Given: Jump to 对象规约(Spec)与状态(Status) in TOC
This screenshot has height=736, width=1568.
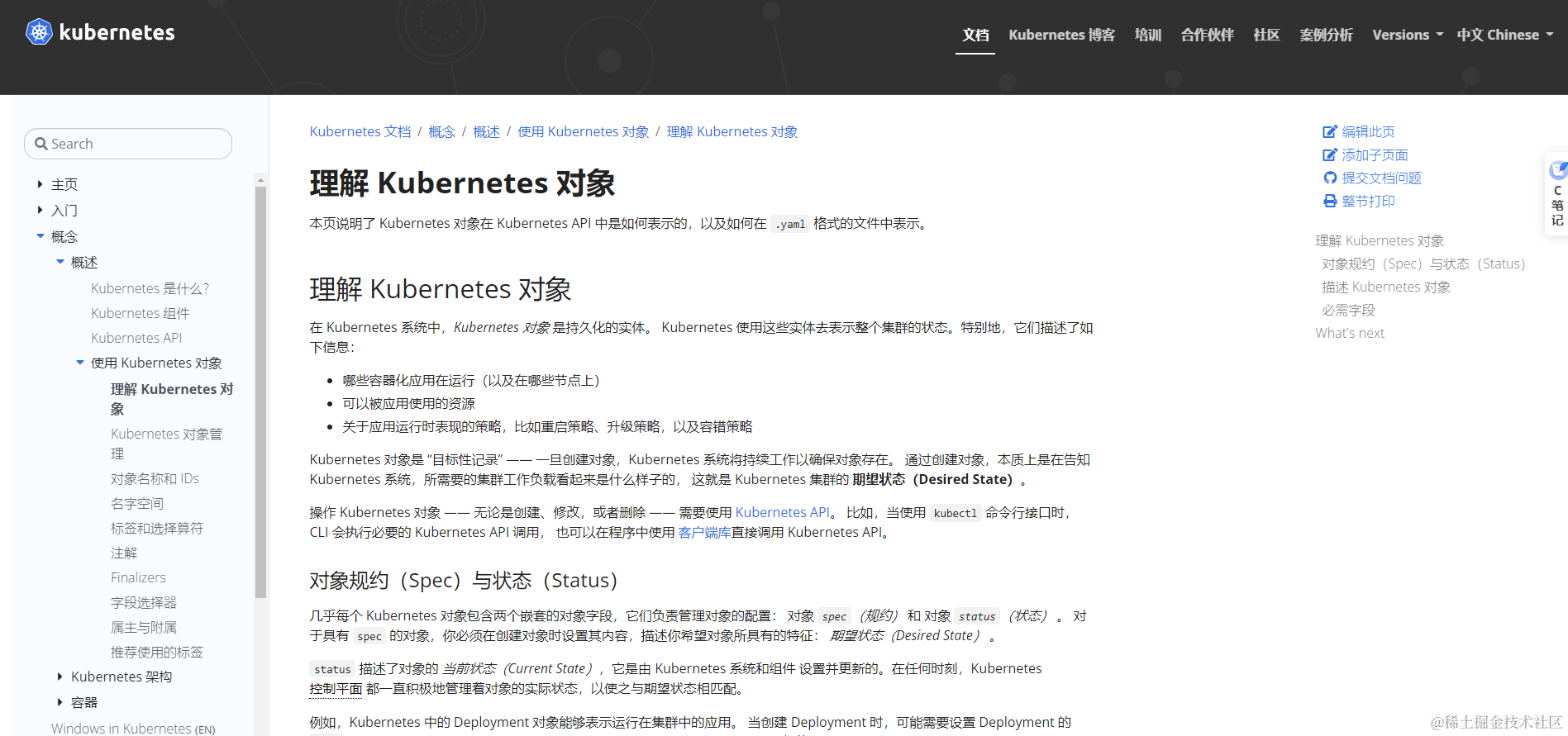Looking at the screenshot, I should [x=1423, y=264].
